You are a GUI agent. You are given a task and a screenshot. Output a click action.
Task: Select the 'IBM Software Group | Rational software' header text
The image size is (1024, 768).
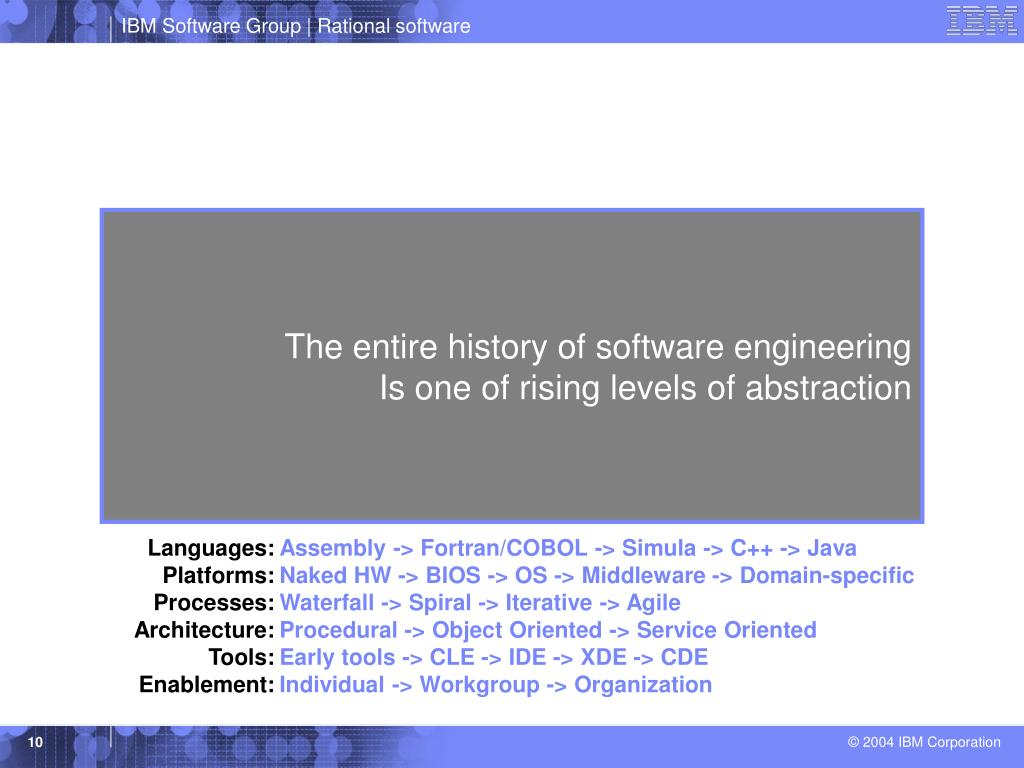(296, 26)
